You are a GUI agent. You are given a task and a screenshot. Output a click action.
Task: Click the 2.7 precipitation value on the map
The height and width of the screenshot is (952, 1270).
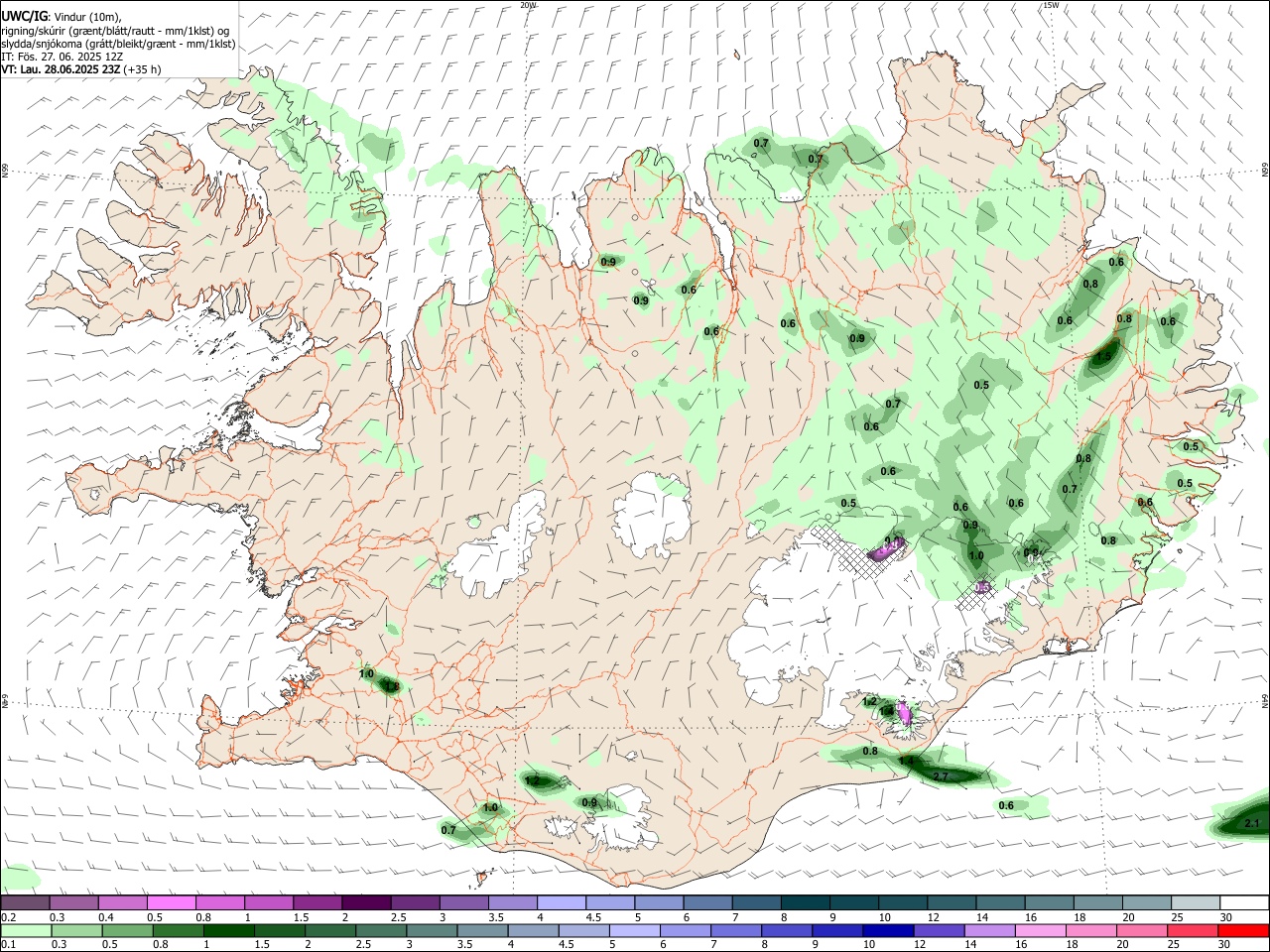point(942,775)
